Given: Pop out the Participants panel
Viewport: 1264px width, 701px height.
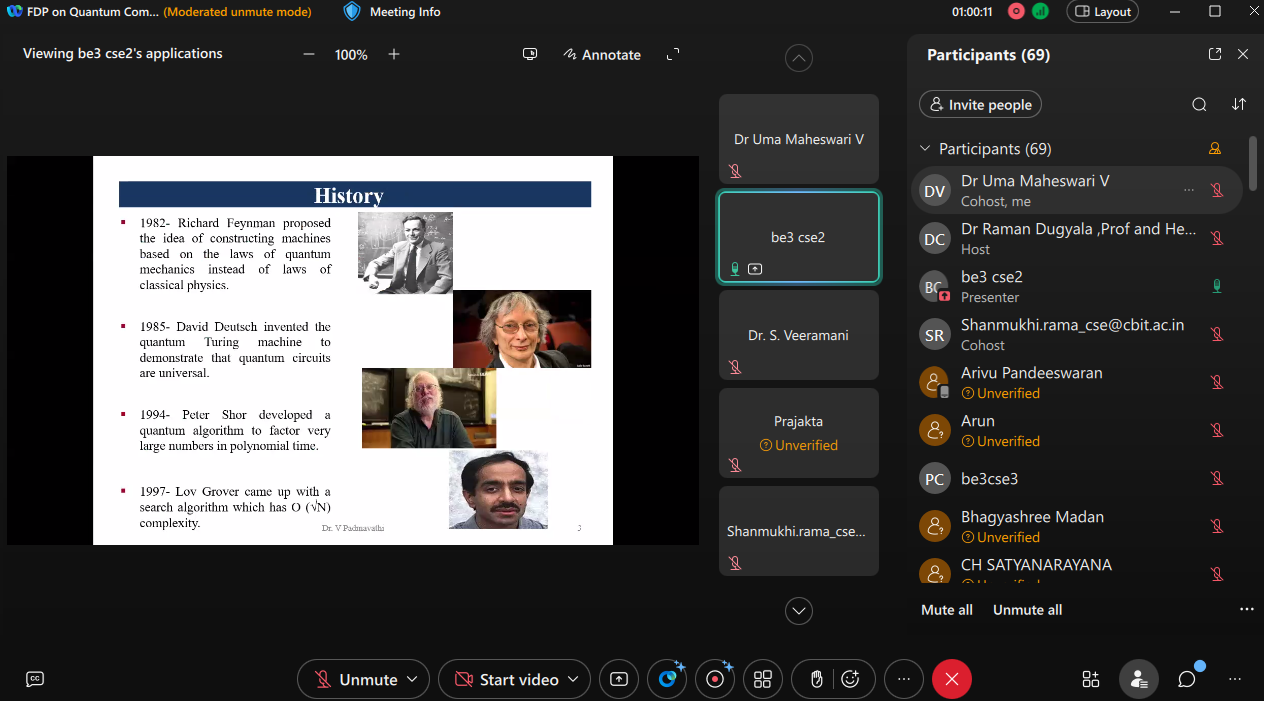Looking at the screenshot, I should [x=1215, y=55].
